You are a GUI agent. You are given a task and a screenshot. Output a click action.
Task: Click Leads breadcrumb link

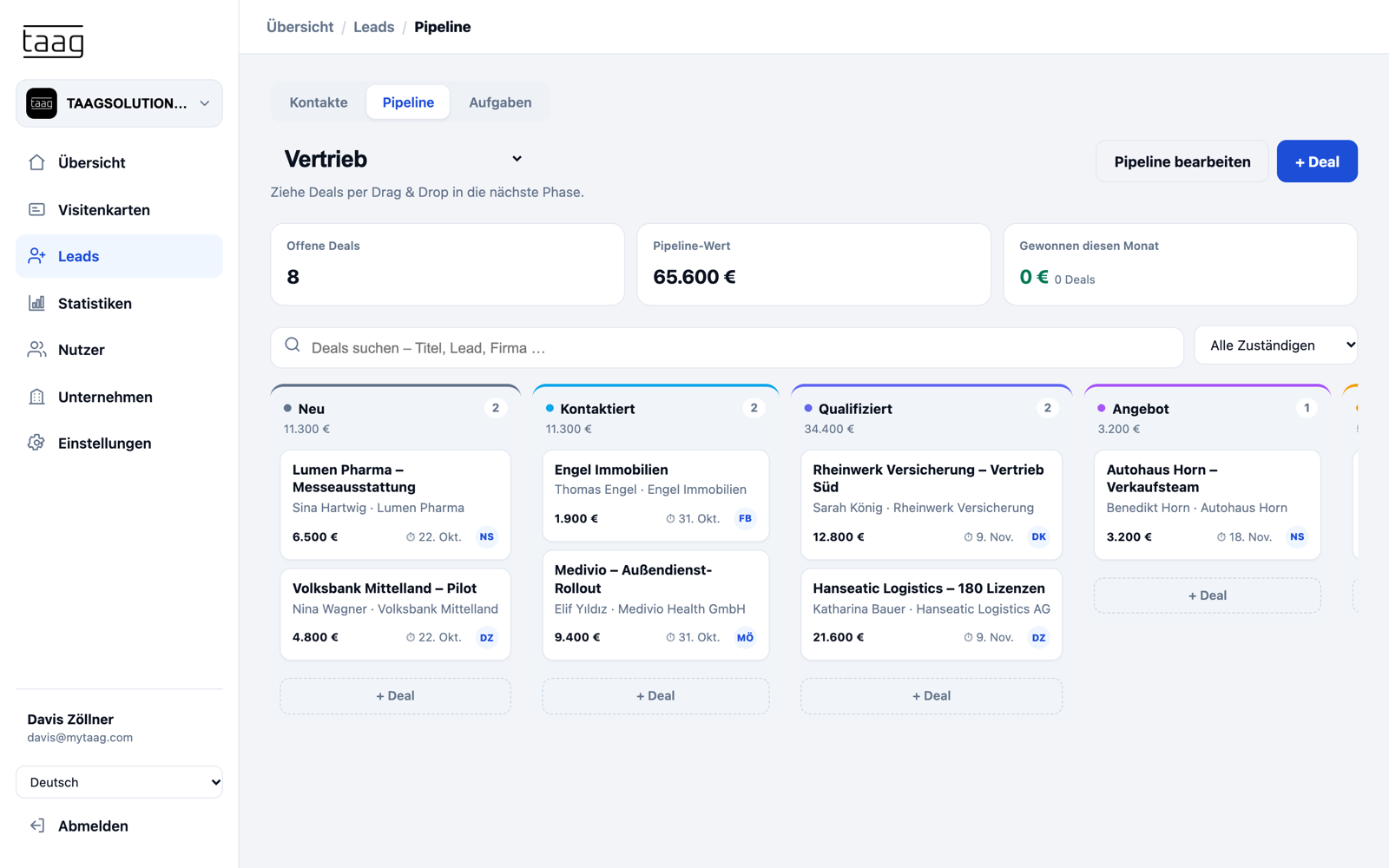373,27
